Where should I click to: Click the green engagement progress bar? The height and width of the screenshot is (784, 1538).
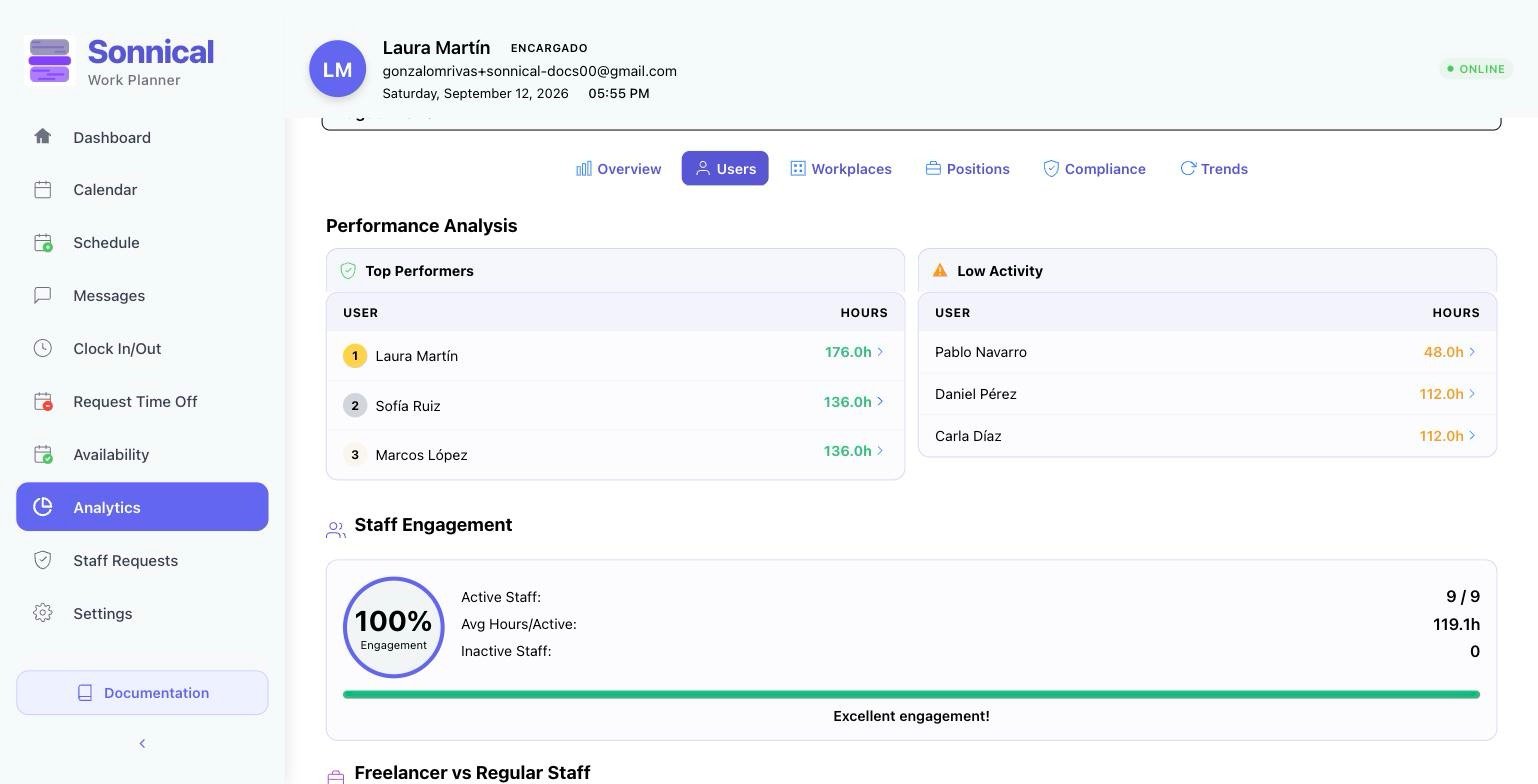pos(911,694)
